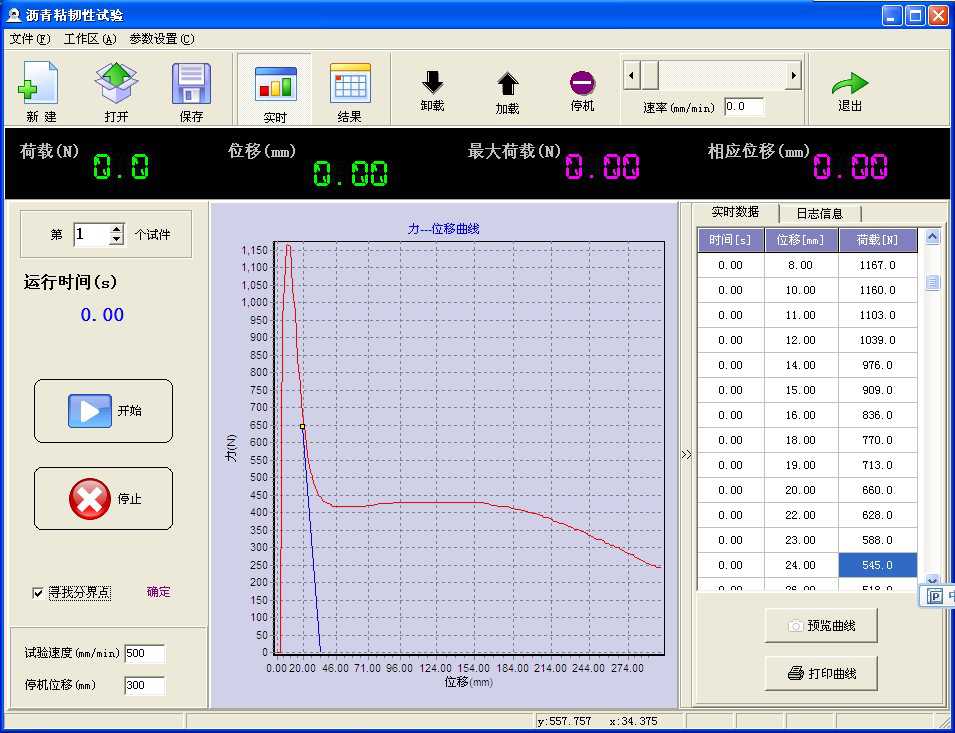Viewport: 955px width, 733px height.
Task: Click the yellow boundary point marker
Action: click(x=303, y=427)
